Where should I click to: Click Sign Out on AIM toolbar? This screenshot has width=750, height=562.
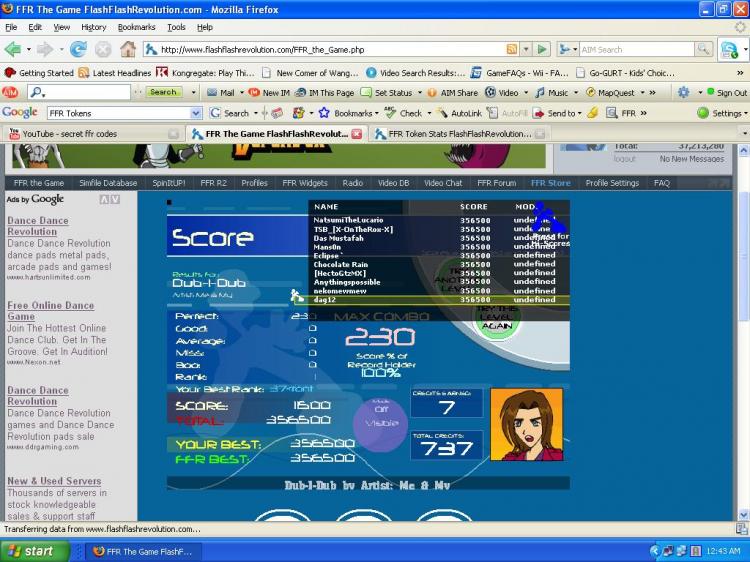(x=727, y=93)
